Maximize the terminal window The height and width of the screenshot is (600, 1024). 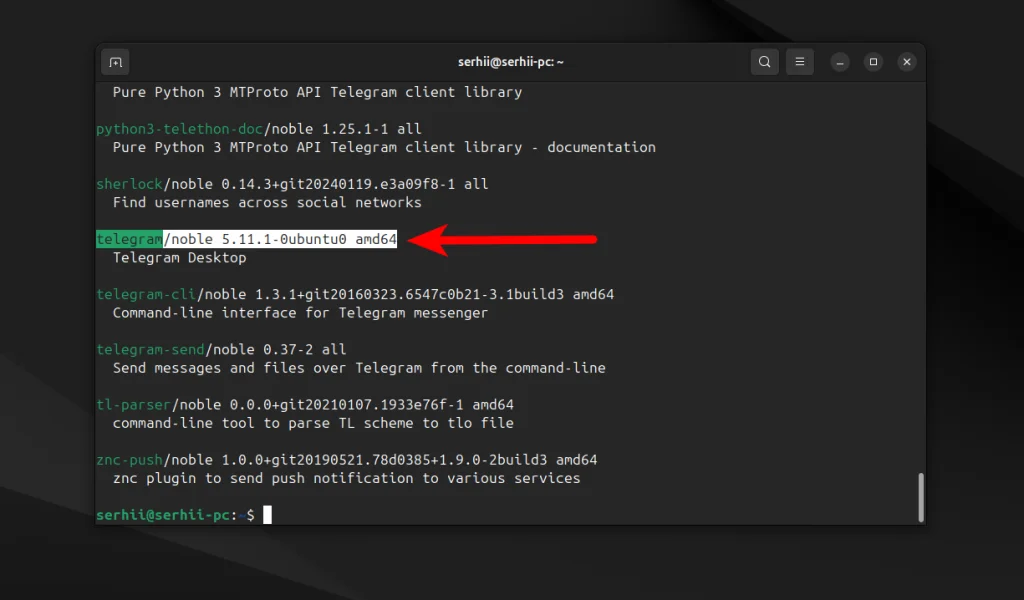[x=873, y=62]
